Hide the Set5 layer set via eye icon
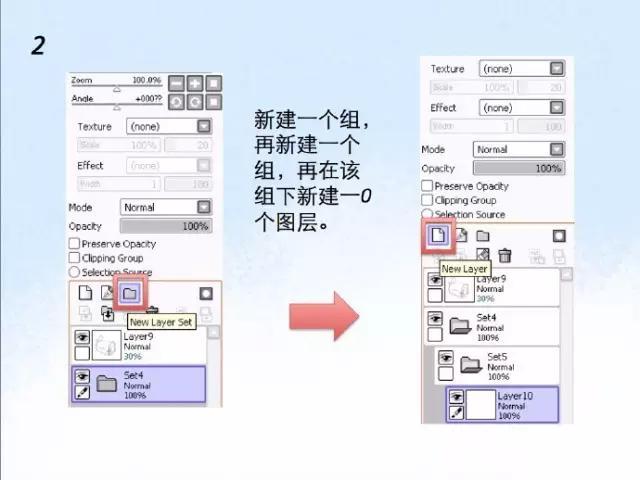The image size is (640, 480). coord(446,358)
